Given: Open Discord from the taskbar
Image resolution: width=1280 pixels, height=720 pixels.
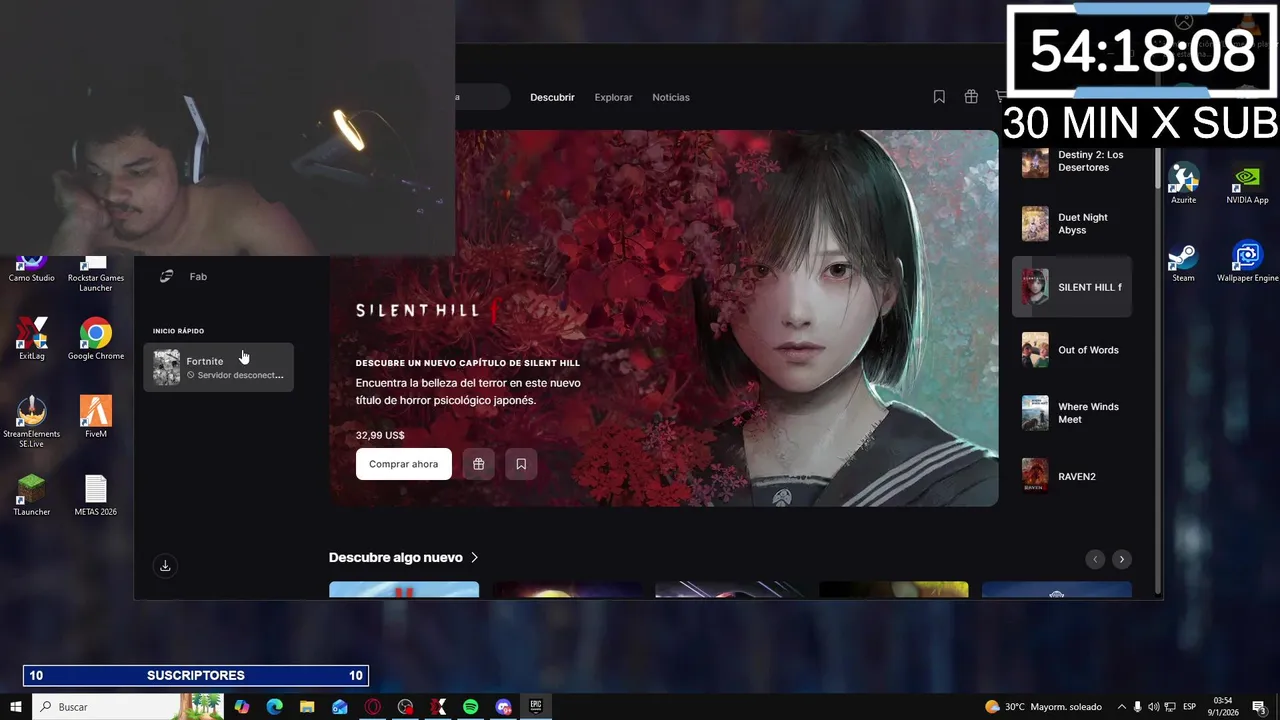Looking at the screenshot, I should click(503, 707).
